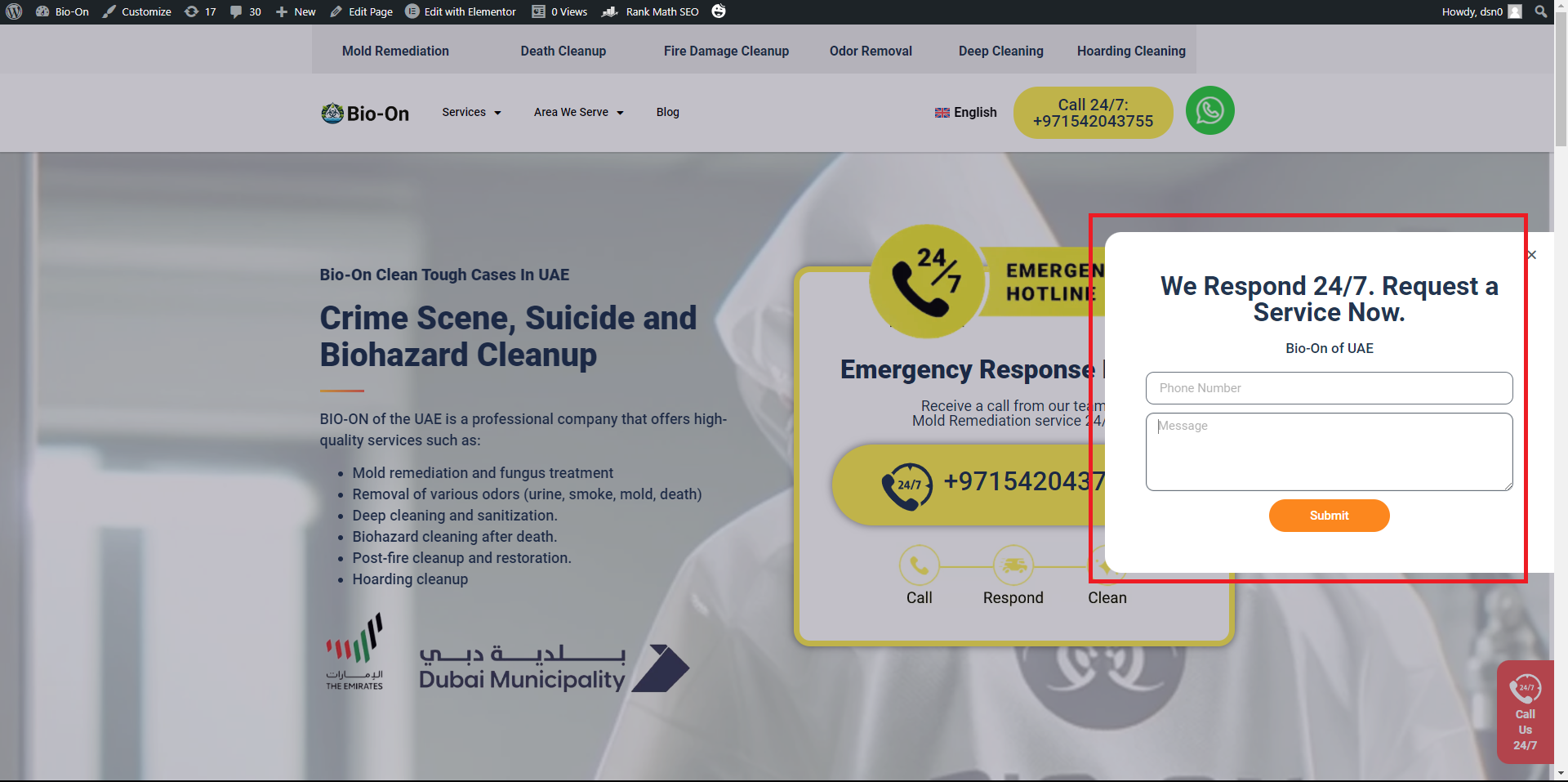Image resolution: width=1568 pixels, height=782 pixels.
Task: Click the Call Us 24/7 floating widget
Action: pos(1525,713)
